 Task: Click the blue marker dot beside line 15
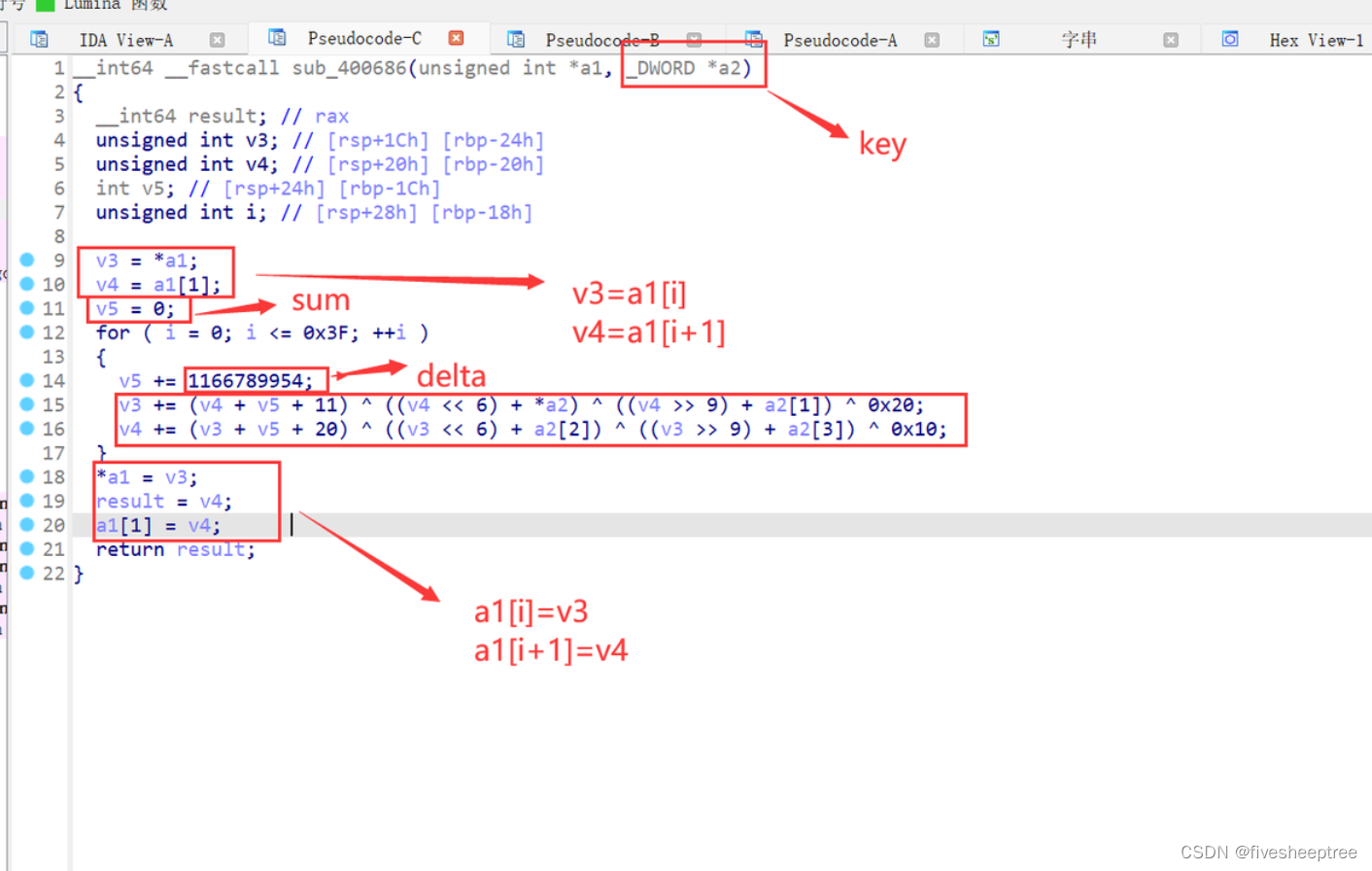pyautogui.click(x=26, y=404)
